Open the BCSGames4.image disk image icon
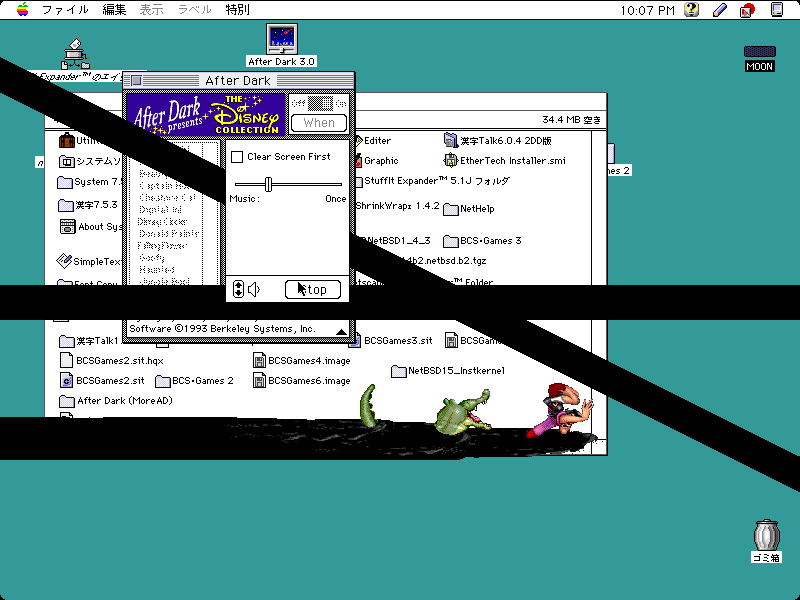This screenshot has width=800, height=600. [259, 360]
